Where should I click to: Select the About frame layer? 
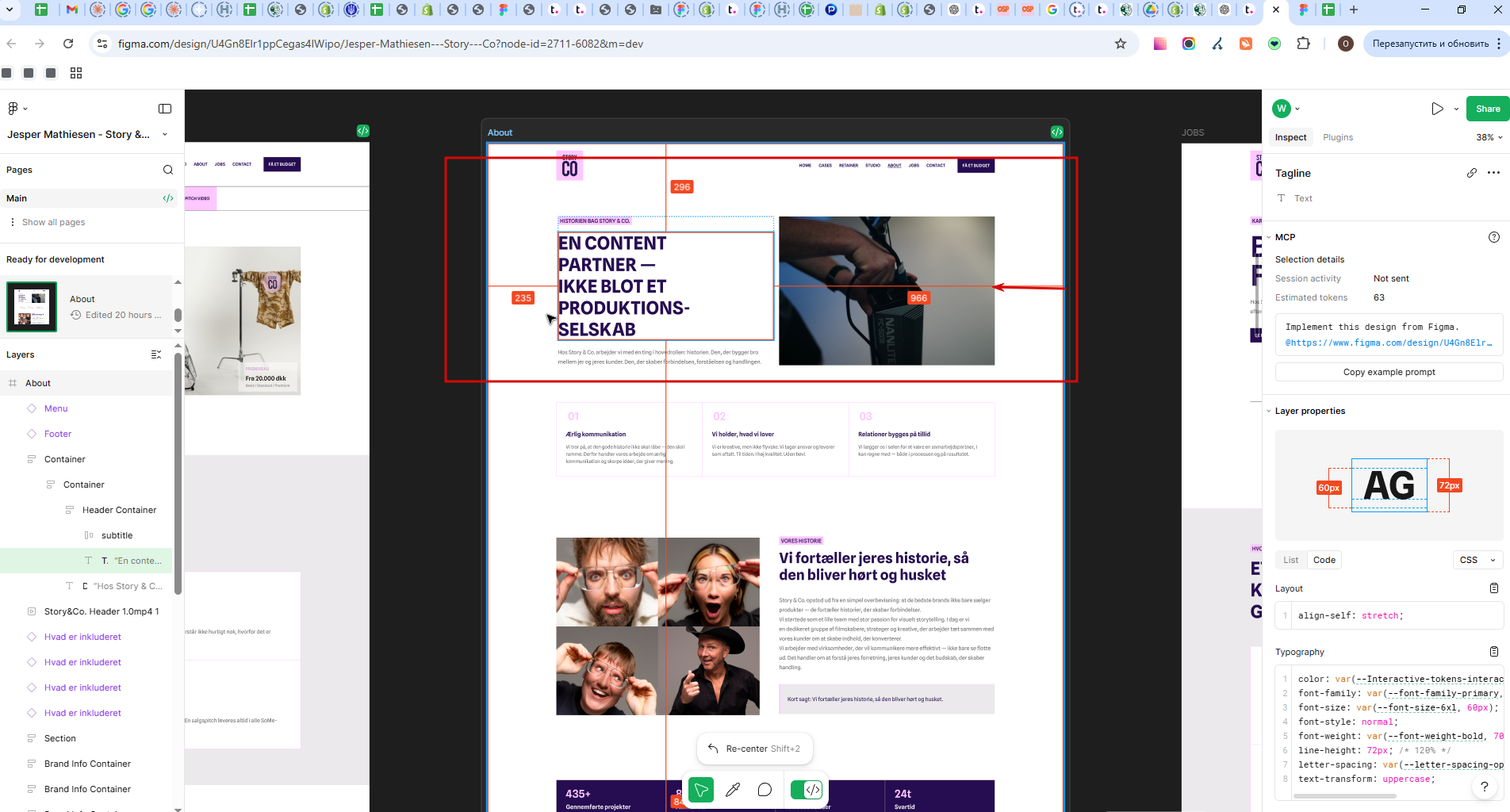86,383
